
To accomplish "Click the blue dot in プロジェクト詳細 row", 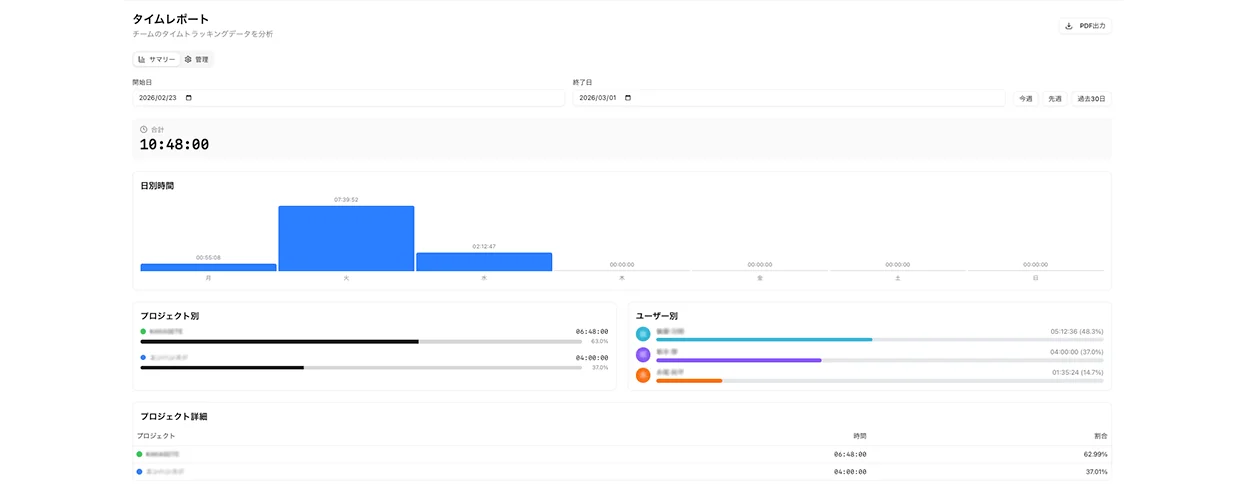I will click(140, 471).
